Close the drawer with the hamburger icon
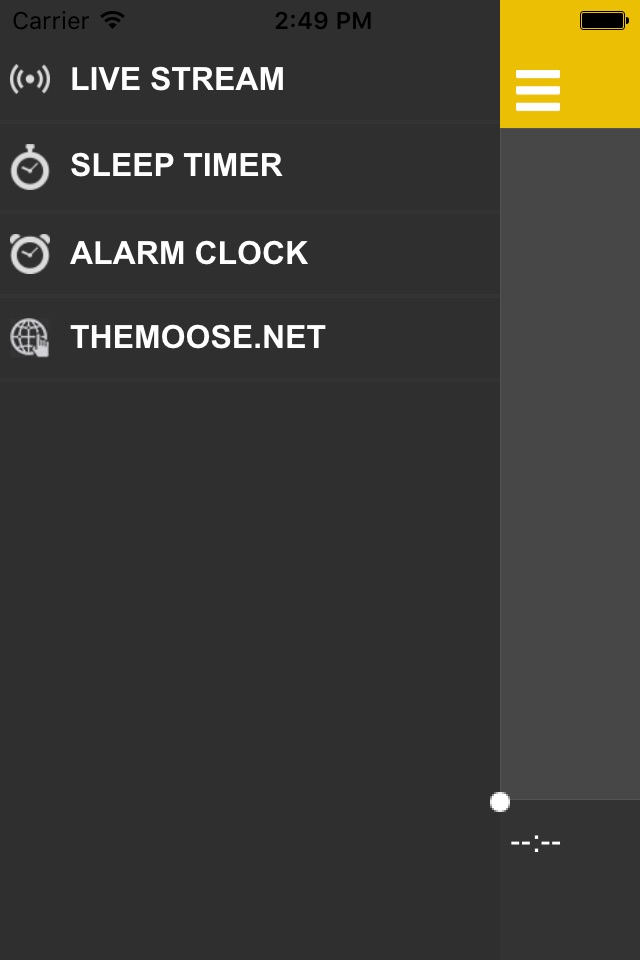Image resolution: width=640 pixels, height=960 pixels. pyautogui.click(x=538, y=90)
